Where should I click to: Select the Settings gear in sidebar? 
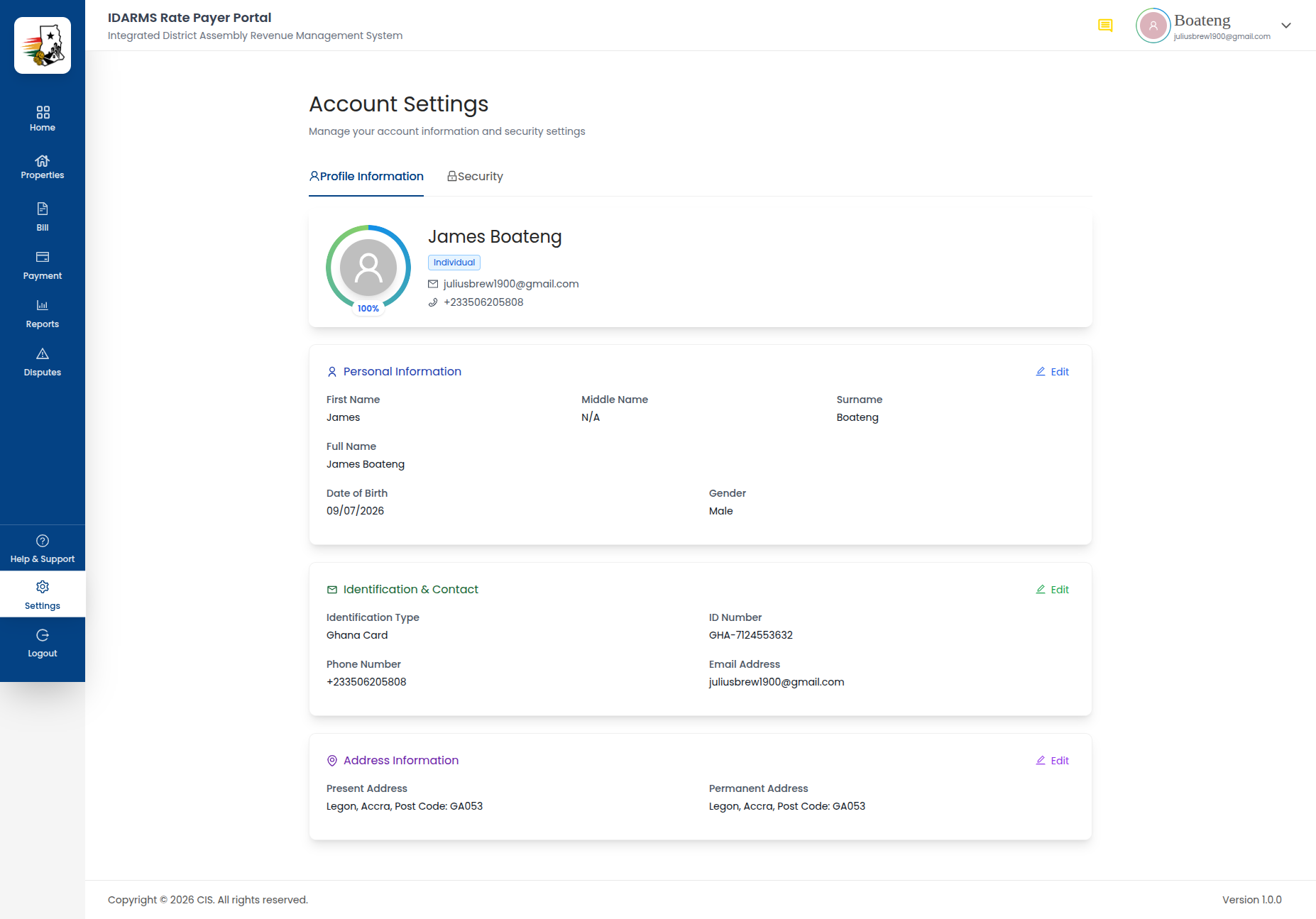(x=43, y=587)
